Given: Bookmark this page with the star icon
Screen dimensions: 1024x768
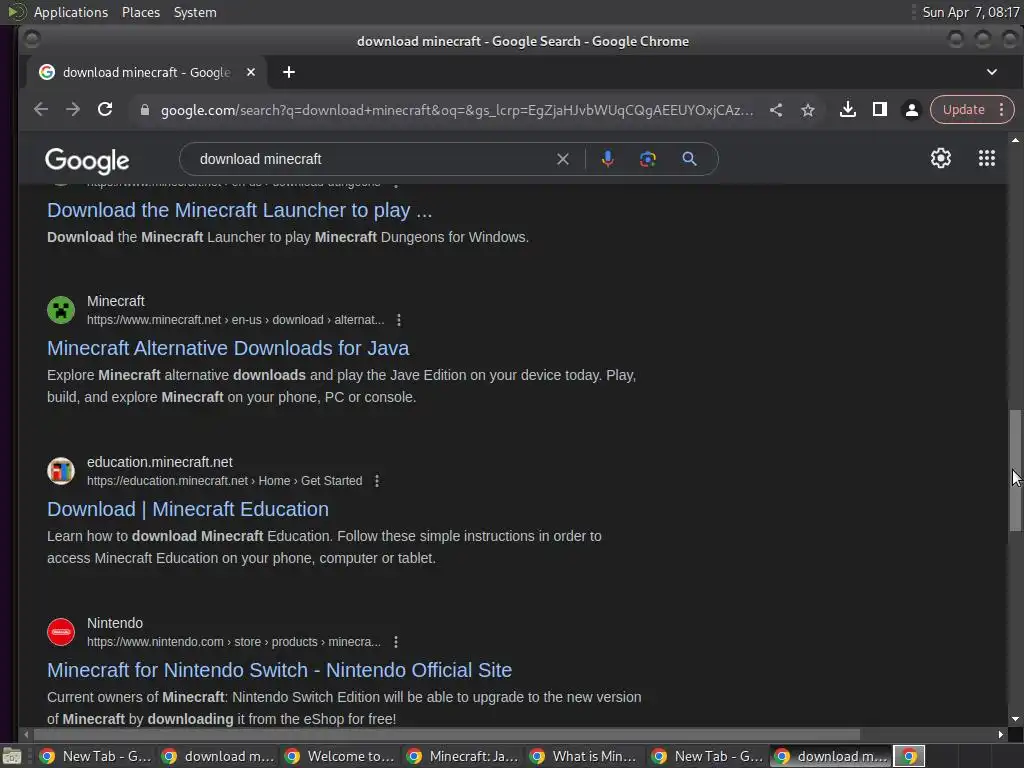Looking at the screenshot, I should pos(808,110).
